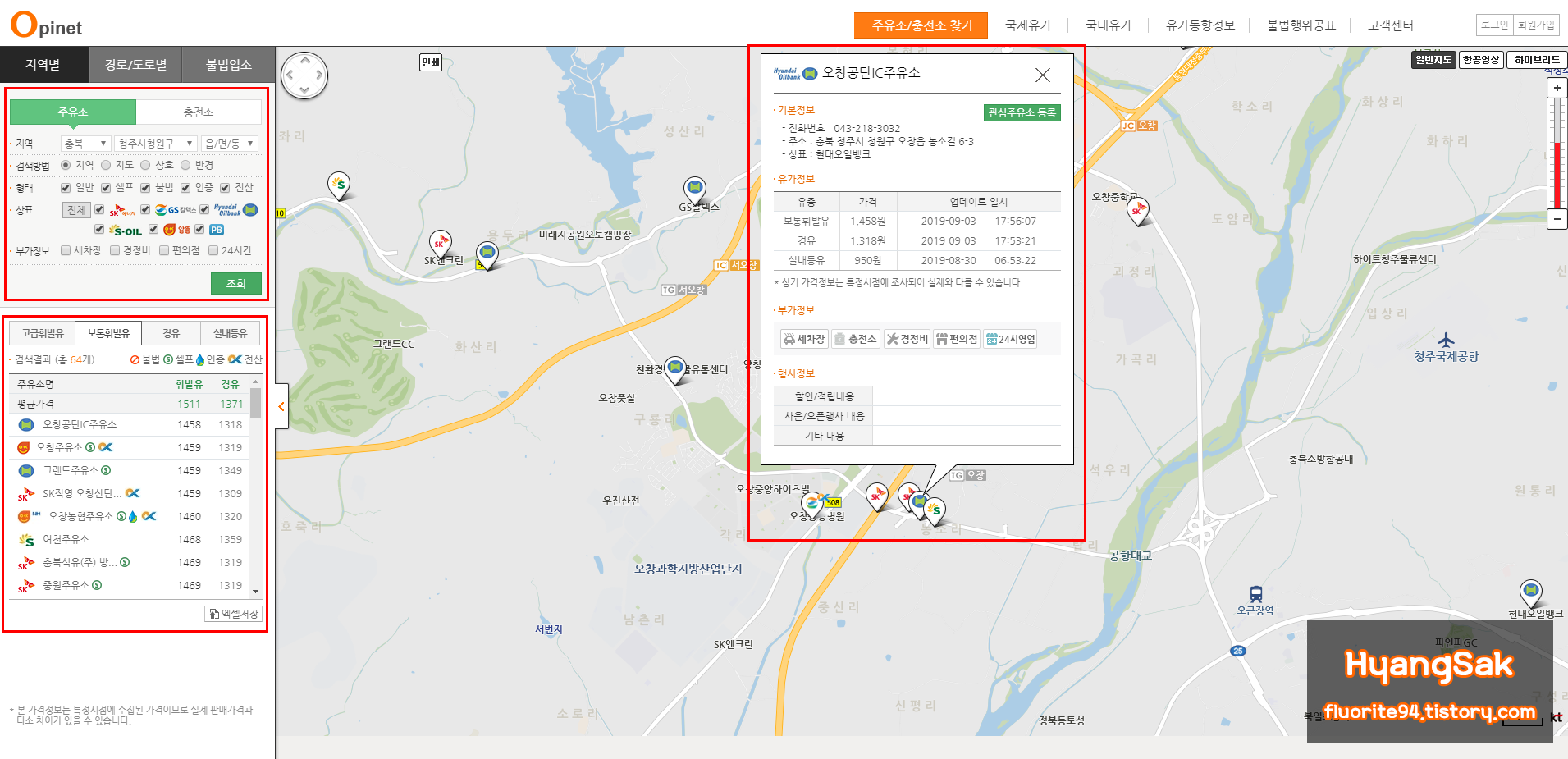
Task: Toggle the S-OIL brand checkbox
Action: click(99, 230)
